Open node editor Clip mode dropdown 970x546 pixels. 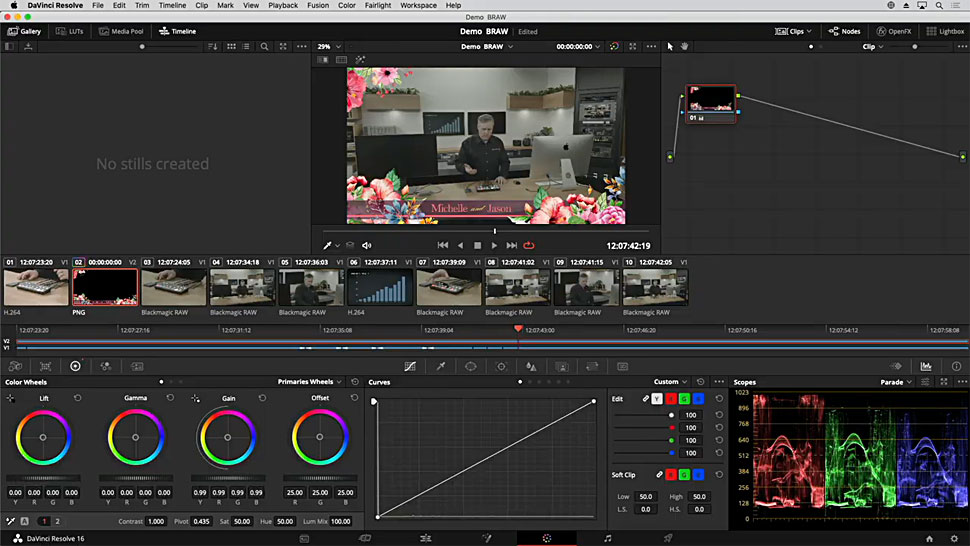(x=873, y=46)
